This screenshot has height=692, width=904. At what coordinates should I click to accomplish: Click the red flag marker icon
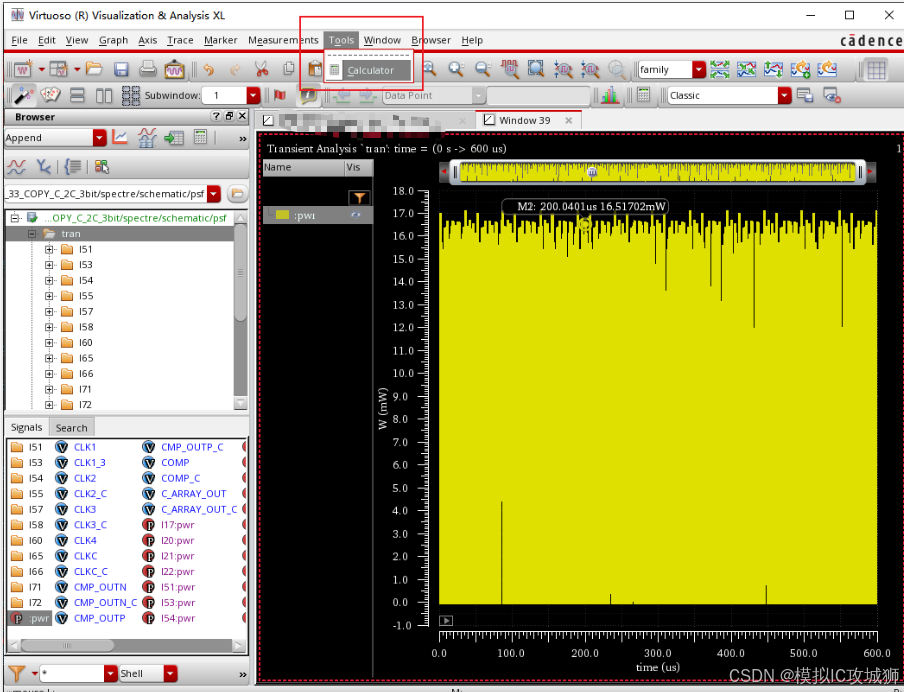(280, 95)
